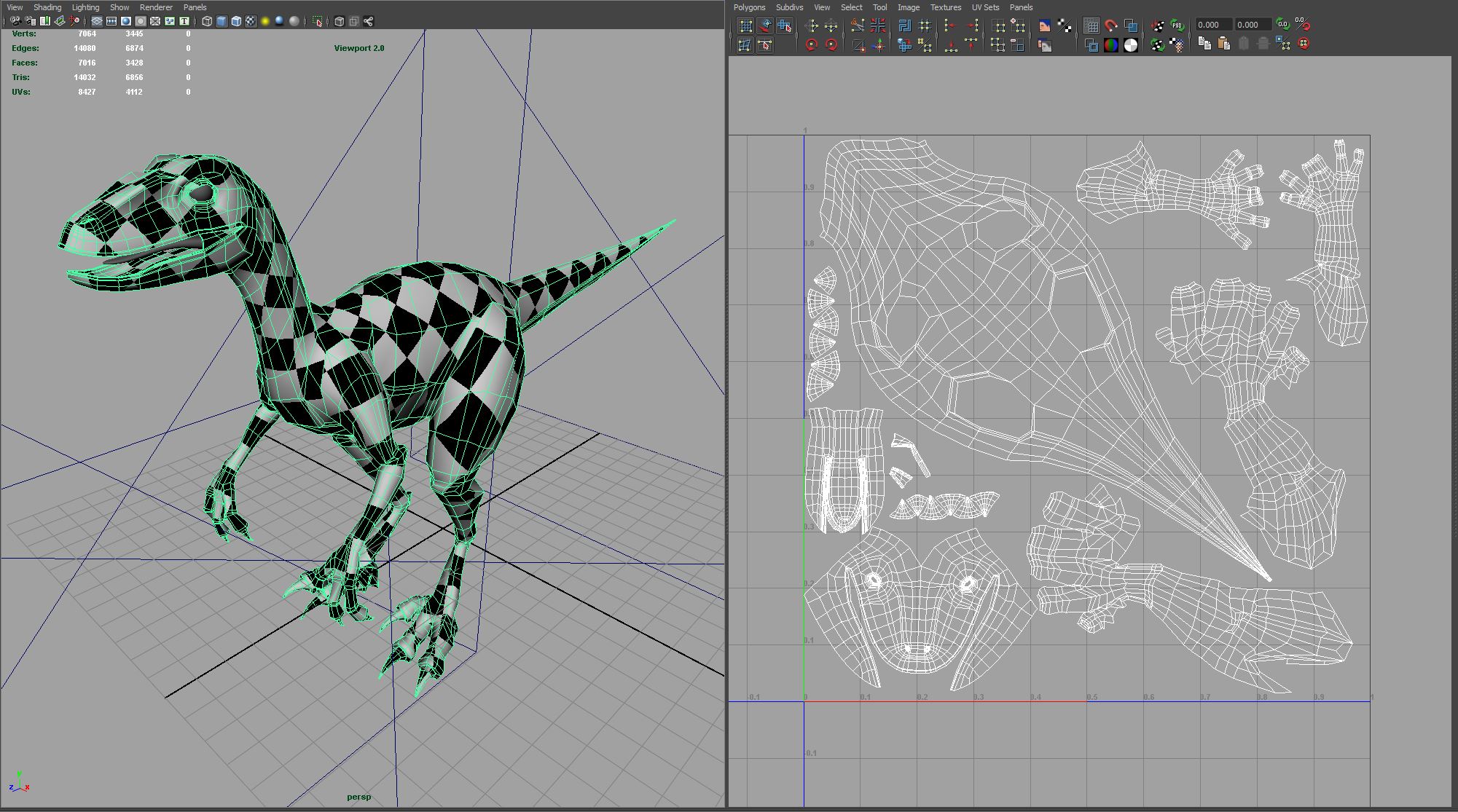The width and height of the screenshot is (1458, 812).
Task: Click the Move and Sew UVs icon
Action: click(x=879, y=44)
